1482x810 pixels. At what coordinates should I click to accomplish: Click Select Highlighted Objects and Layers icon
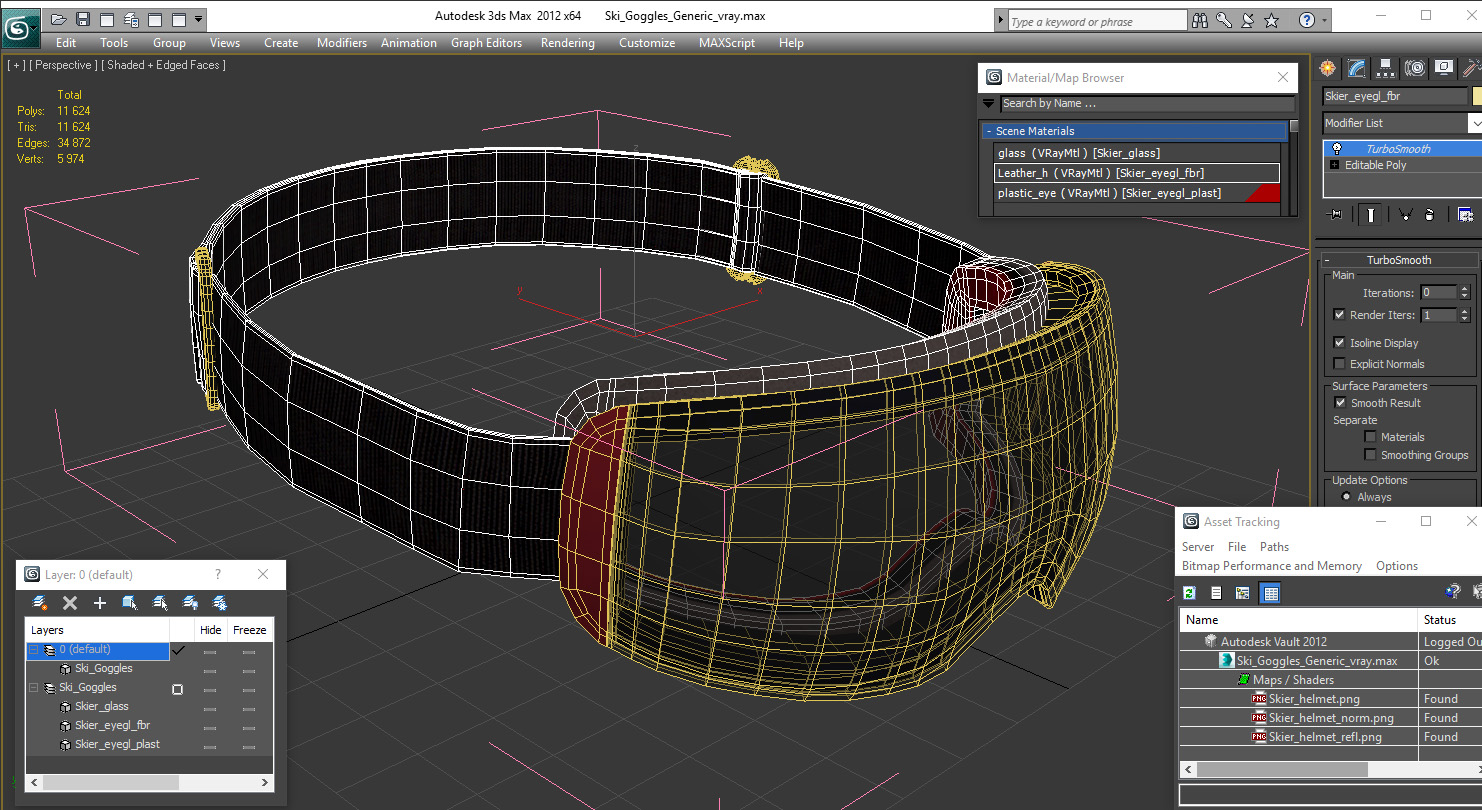point(130,603)
